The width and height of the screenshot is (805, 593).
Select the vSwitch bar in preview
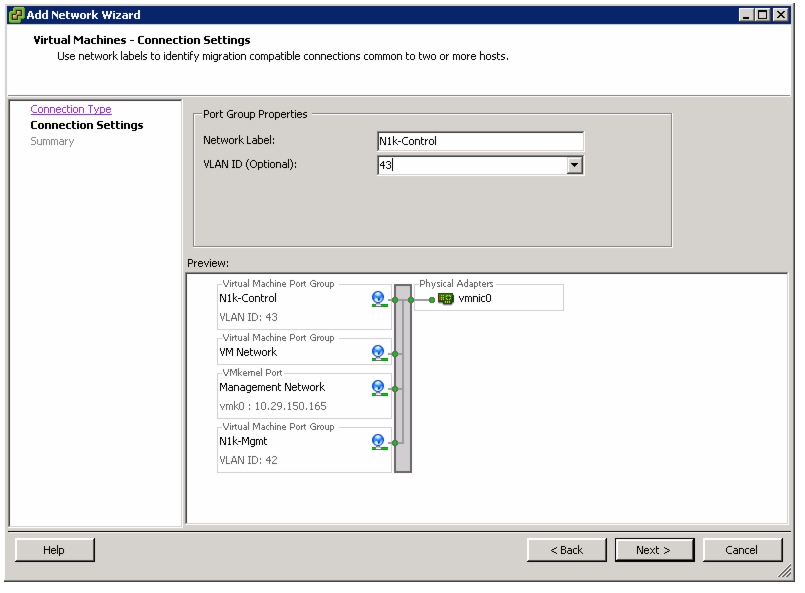click(x=403, y=378)
